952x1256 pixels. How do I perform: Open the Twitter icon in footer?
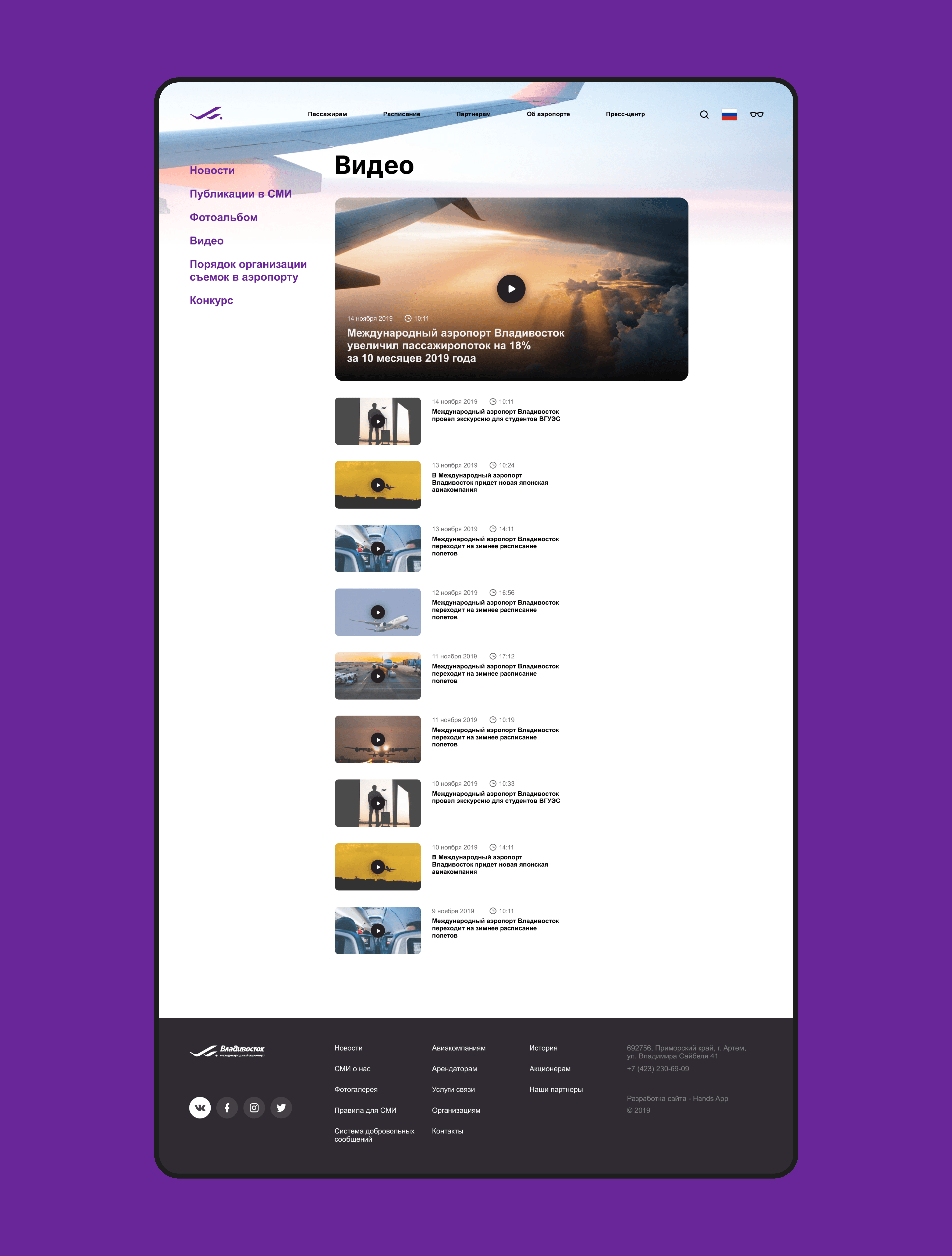pyautogui.click(x=281, y=1107)
